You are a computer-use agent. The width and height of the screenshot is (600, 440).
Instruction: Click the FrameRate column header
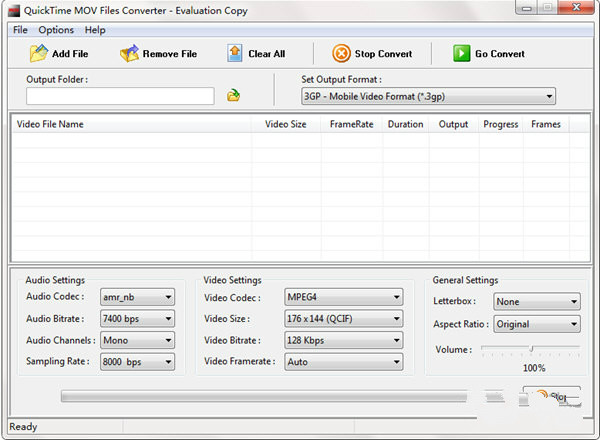tap(351, 124)
